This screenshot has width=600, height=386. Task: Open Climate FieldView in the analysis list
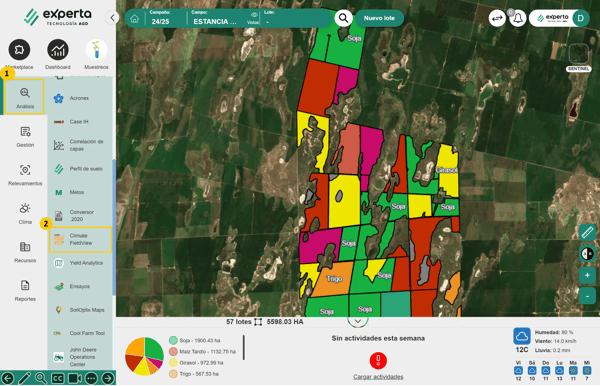81,239
